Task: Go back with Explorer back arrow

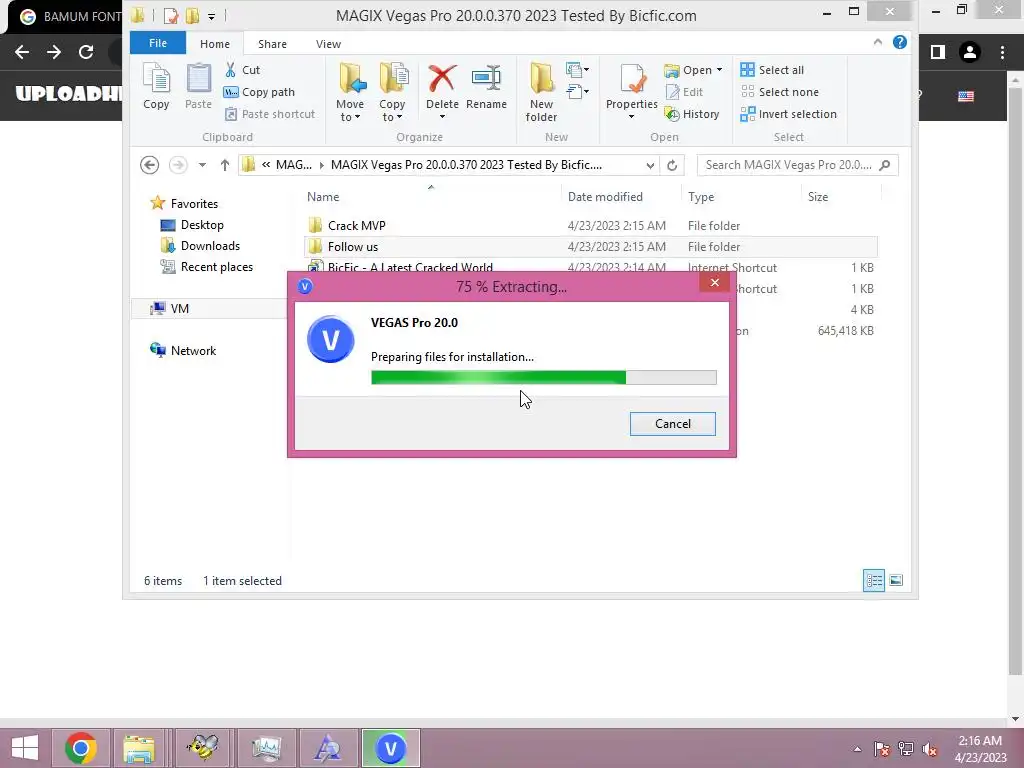Action: point(150,165)
